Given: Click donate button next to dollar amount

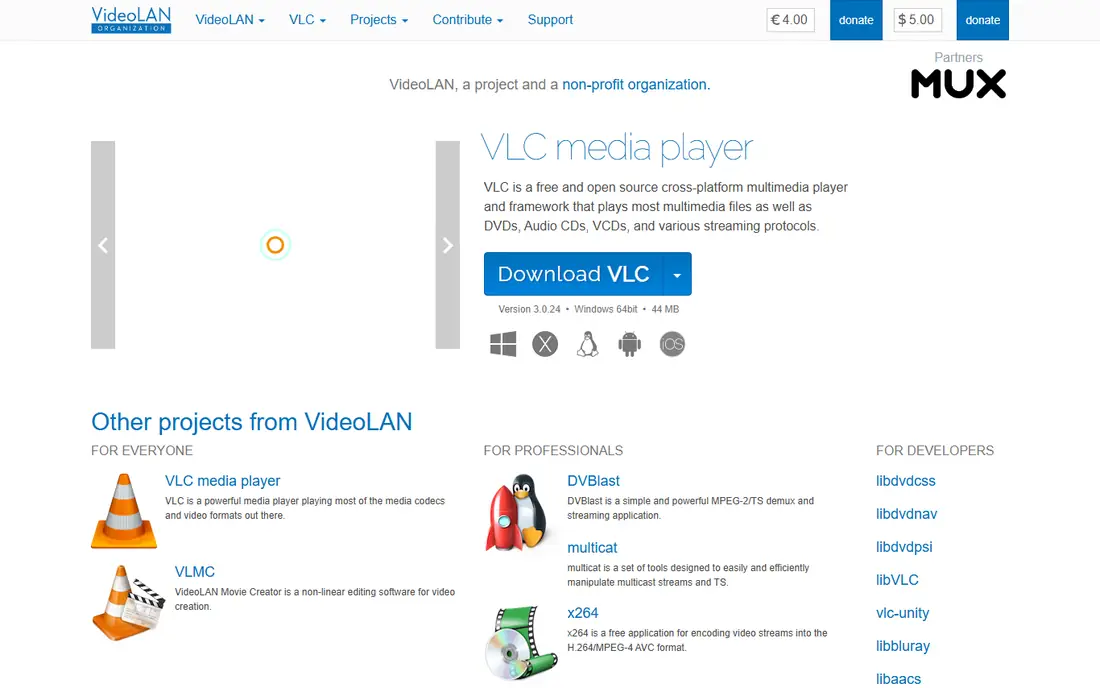Looking at the screenshot, I should point(982,20).
